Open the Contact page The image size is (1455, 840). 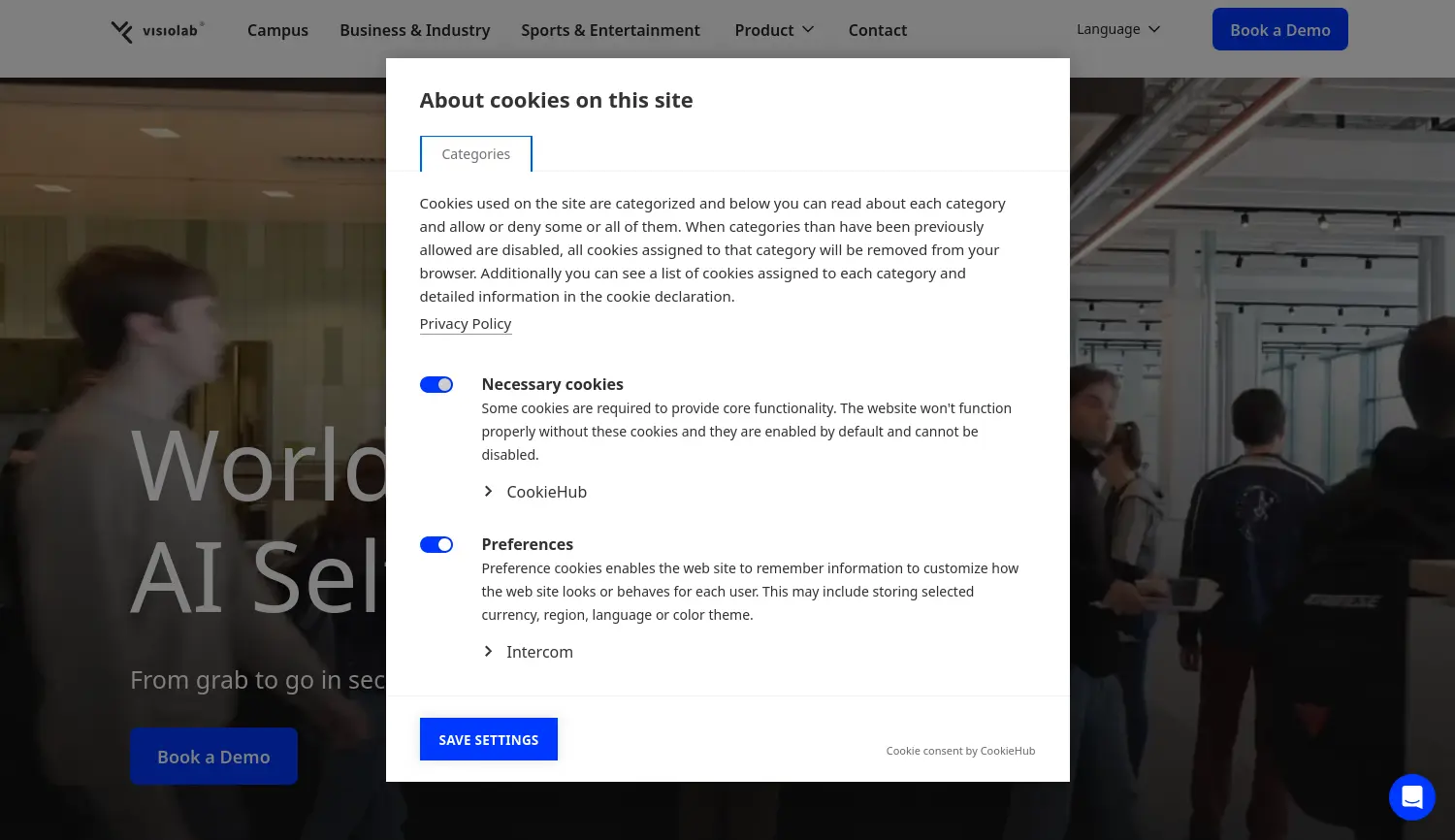pos(877,30)
